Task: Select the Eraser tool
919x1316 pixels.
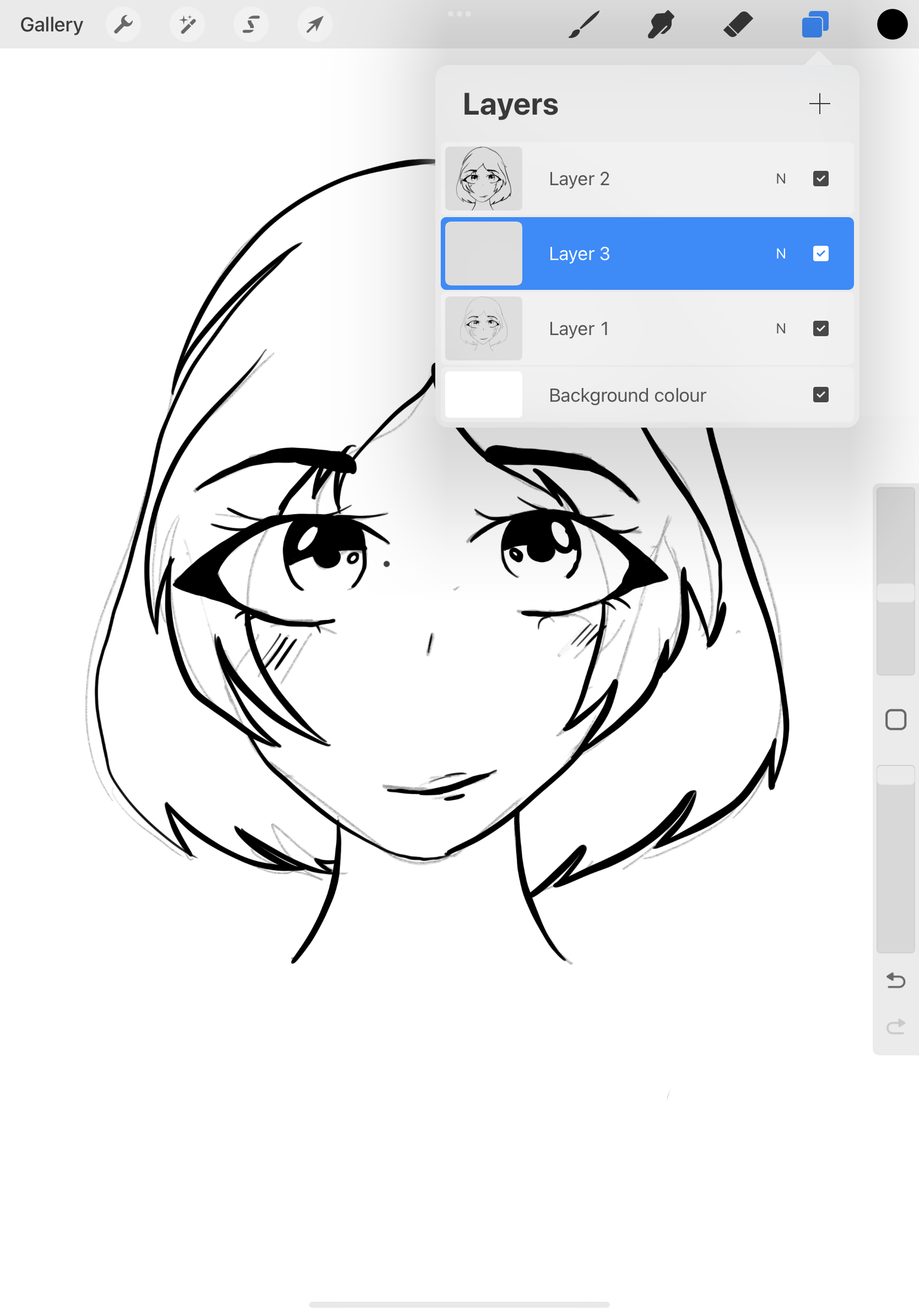Action: tap(738, 25)
